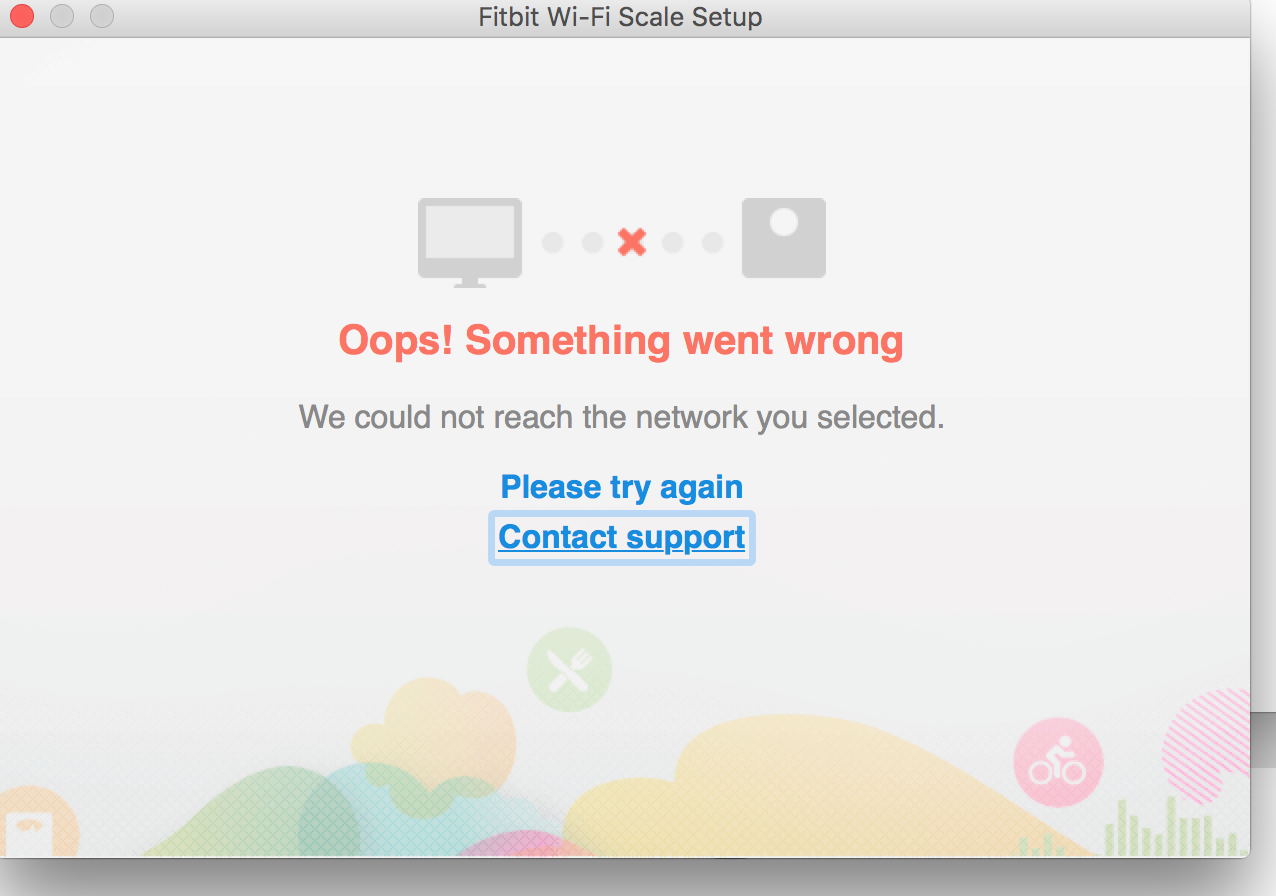Close the Fitbit Wi-Fi Scale Setup window
This screenshot has height=896, width=1276.
coord(22,17)
